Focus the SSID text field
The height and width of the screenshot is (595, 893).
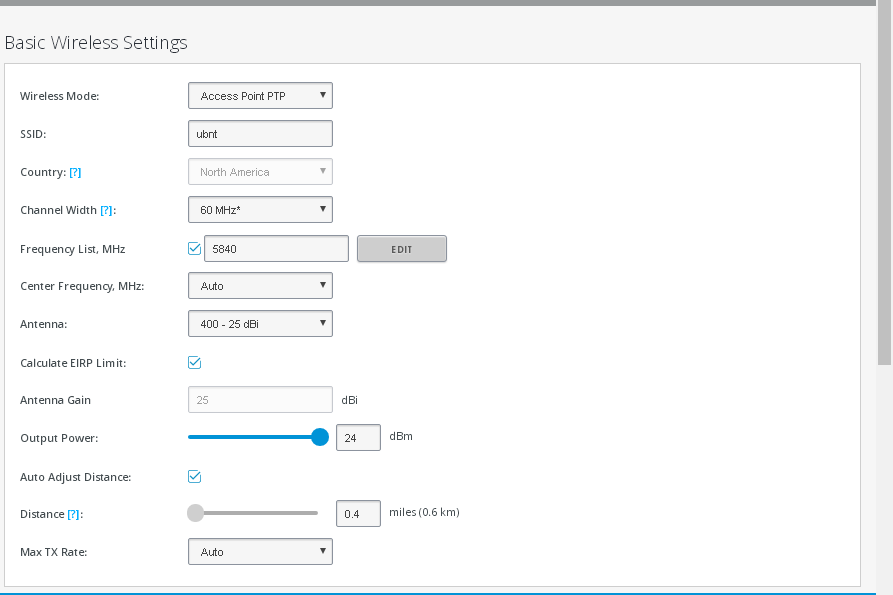point(260,134)
